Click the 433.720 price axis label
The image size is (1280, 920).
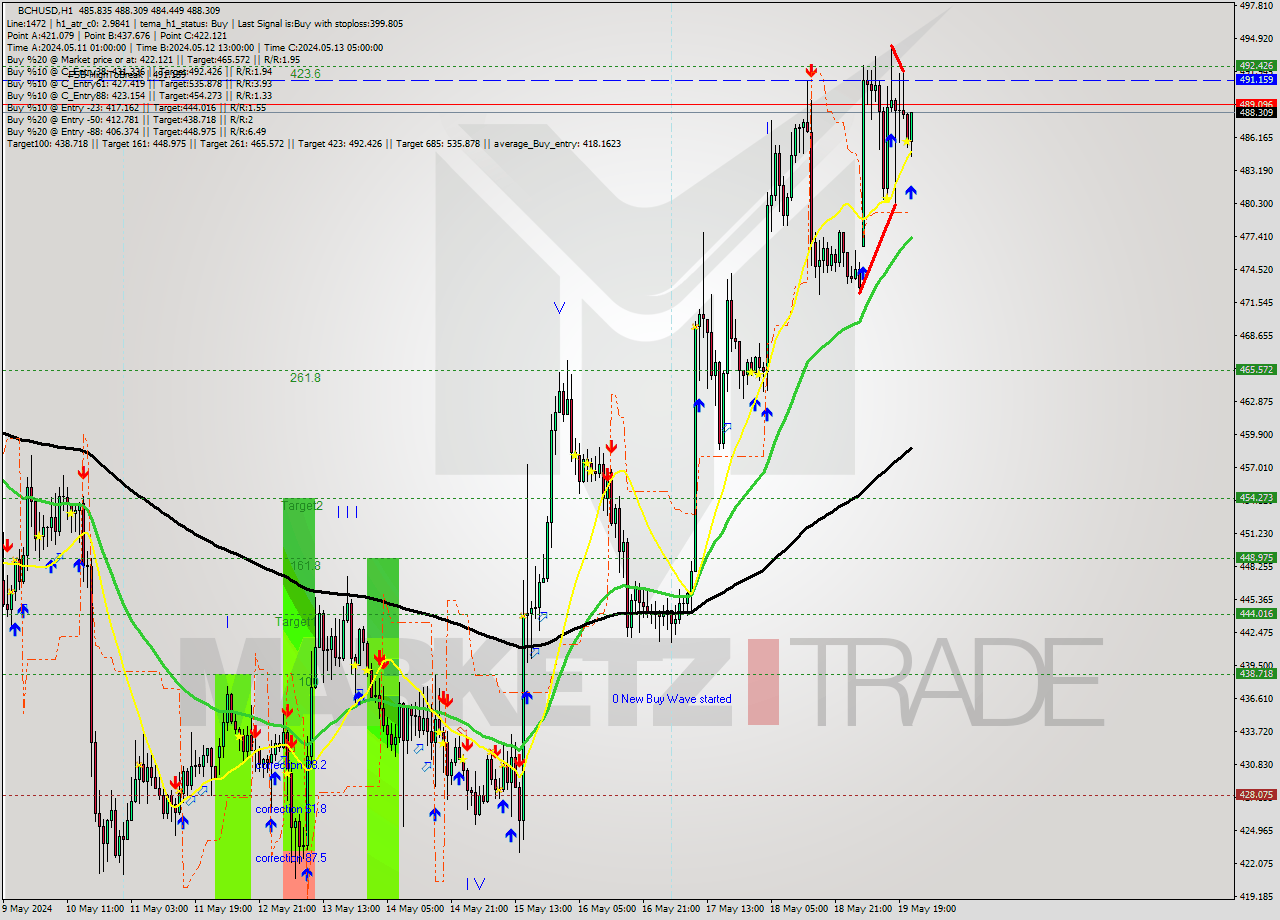click(1255, 731)
